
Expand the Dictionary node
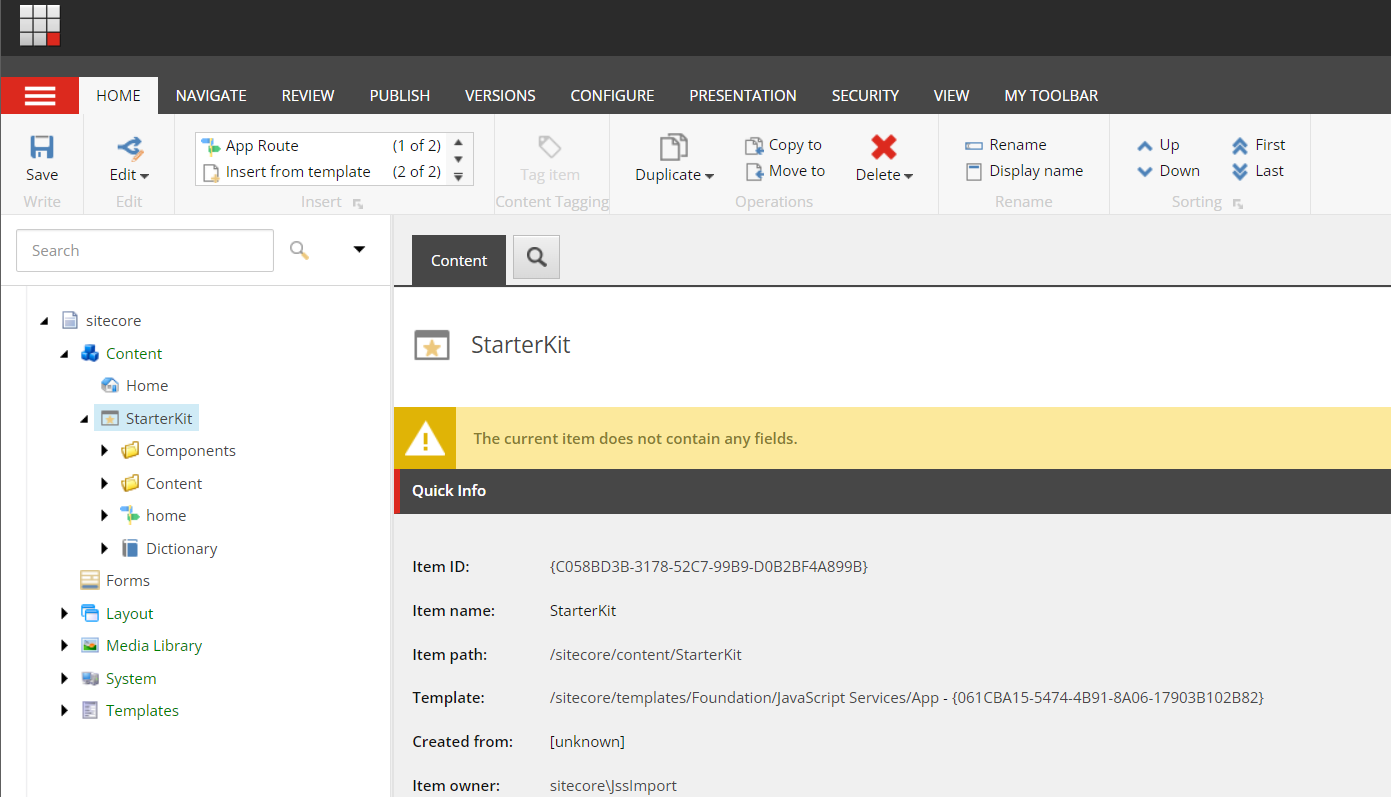(x=105, y=549)
